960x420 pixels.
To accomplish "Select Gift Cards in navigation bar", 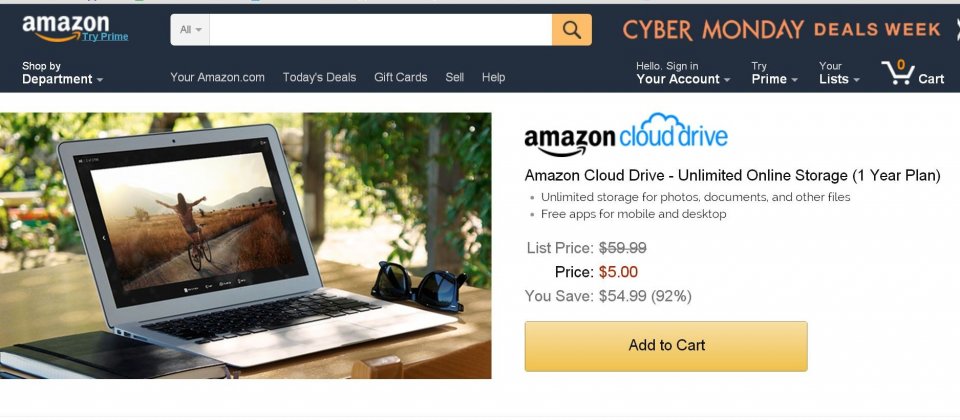I will click(400, 77).
